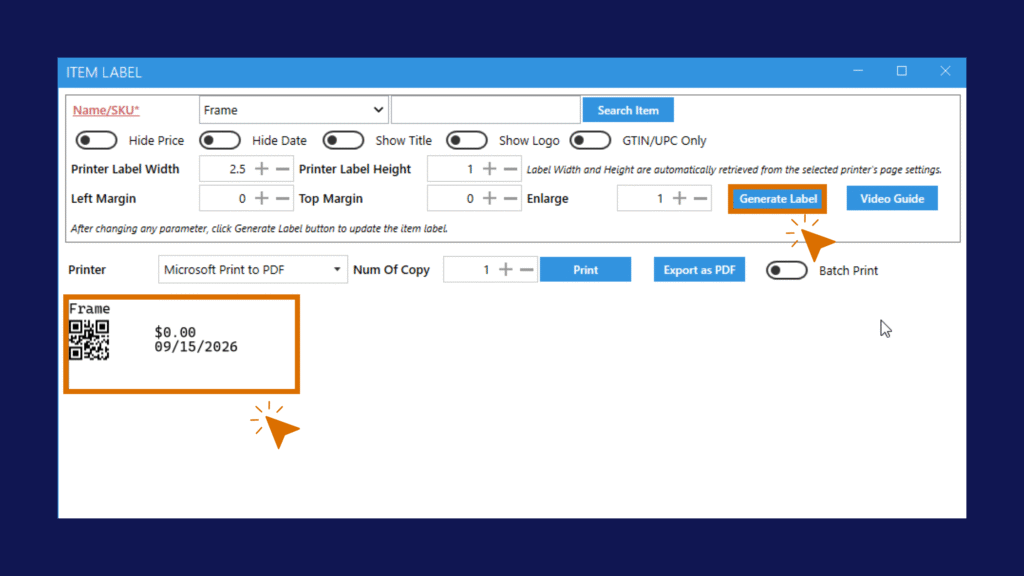
Task: Increase Printer Label Height with plus icon
Action: pos(489,169)
